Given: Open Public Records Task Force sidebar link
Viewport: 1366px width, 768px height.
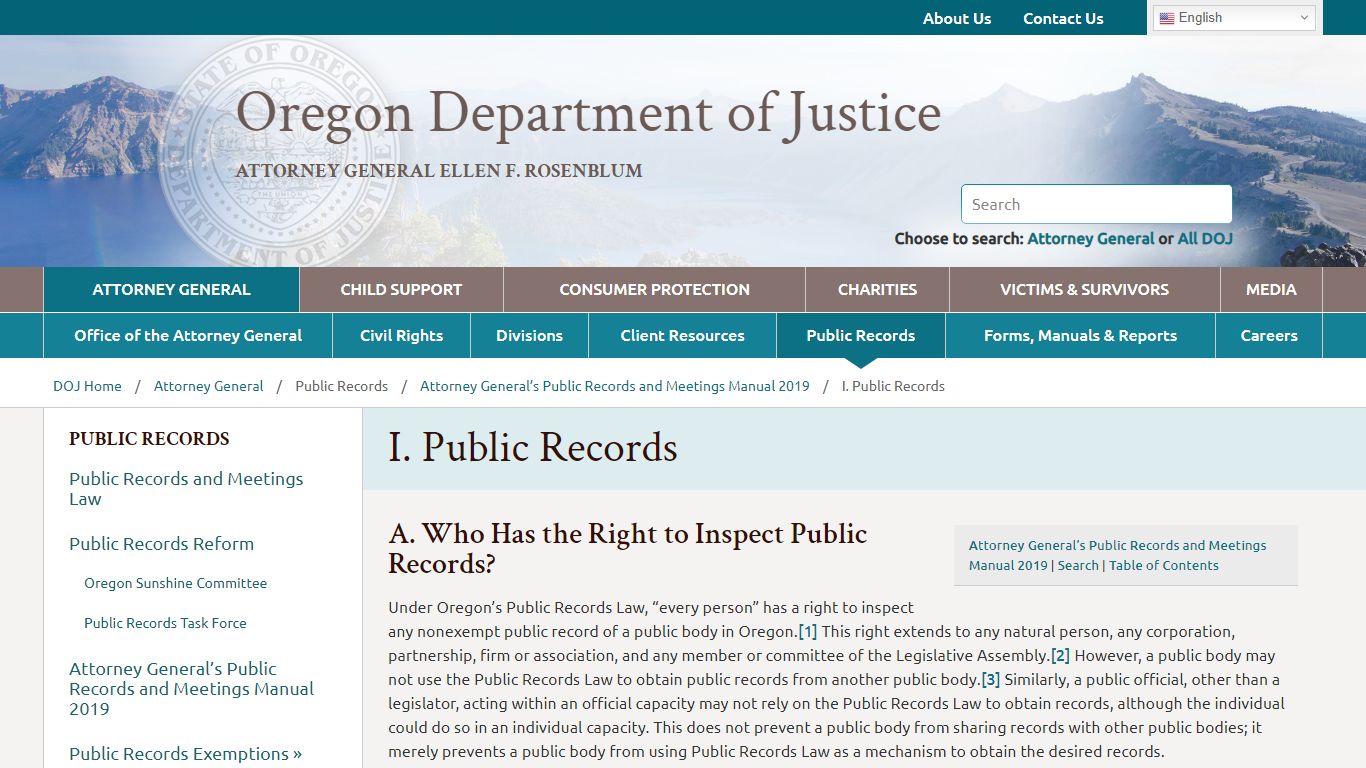Looking at the screenshot, I should tap(165, 623).
